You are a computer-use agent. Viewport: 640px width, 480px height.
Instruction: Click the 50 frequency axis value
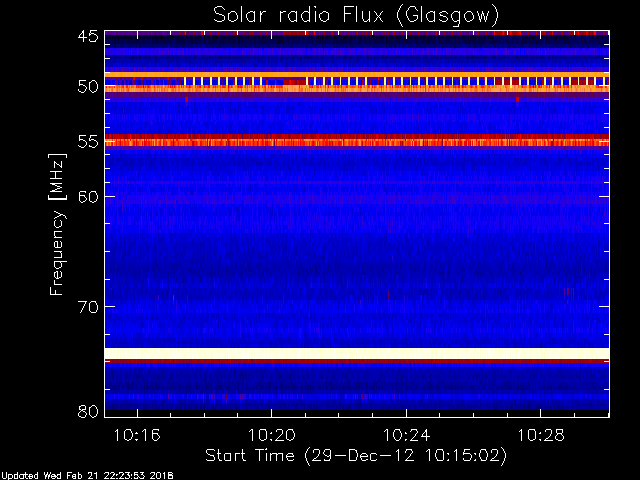pos(88,87)
